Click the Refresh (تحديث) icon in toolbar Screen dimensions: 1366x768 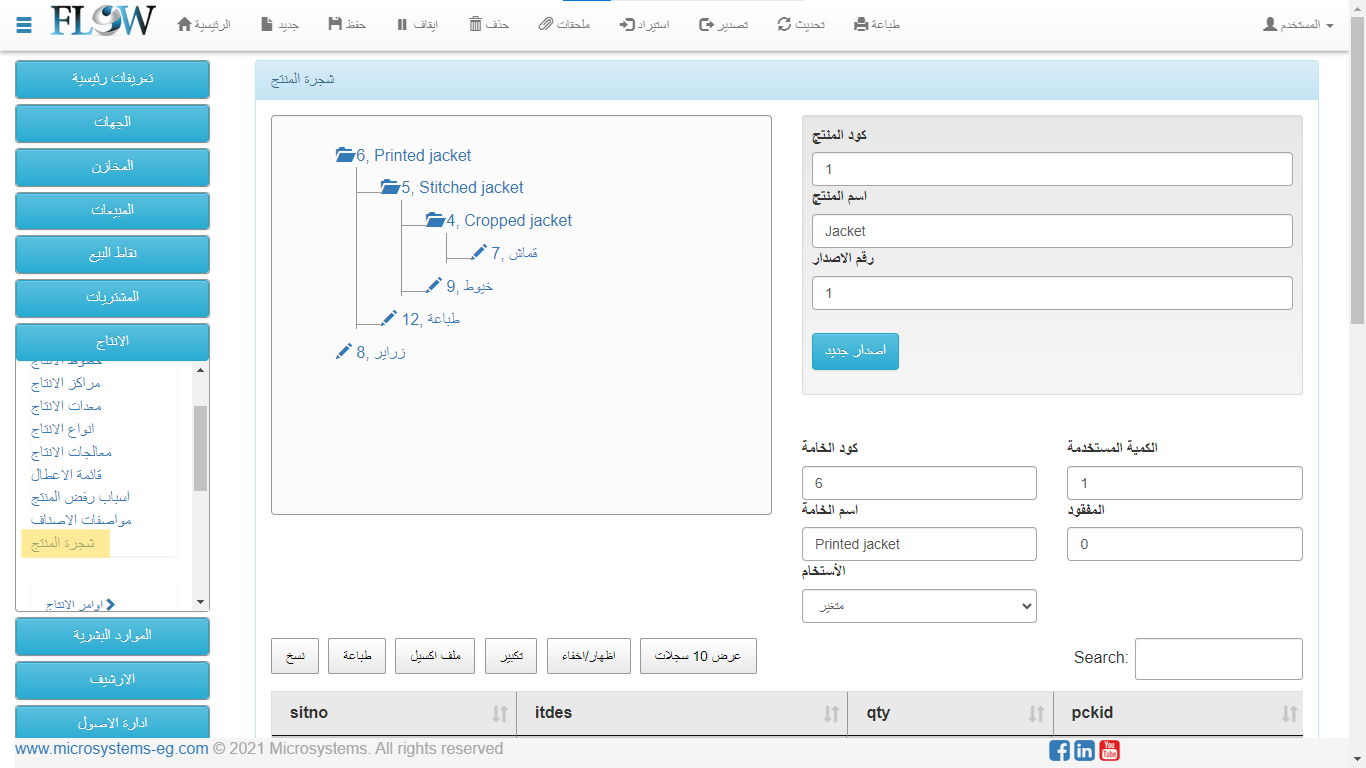(784, 24)
